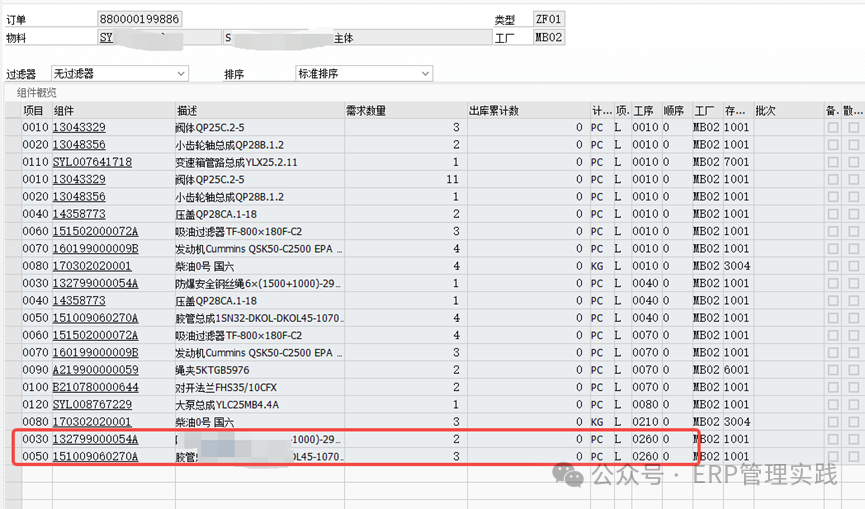Toggle 备 checkbox for row SYL008767229
The height and width of the screenshot is (509, 865).
[832, 404]
